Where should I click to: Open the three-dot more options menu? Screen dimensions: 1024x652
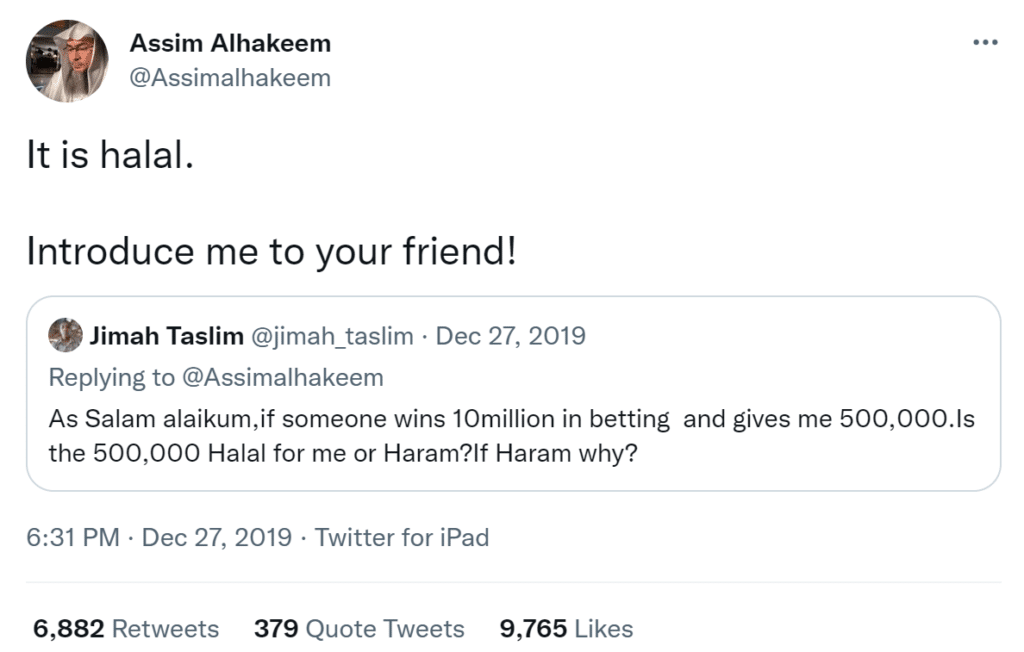[985, 42]
